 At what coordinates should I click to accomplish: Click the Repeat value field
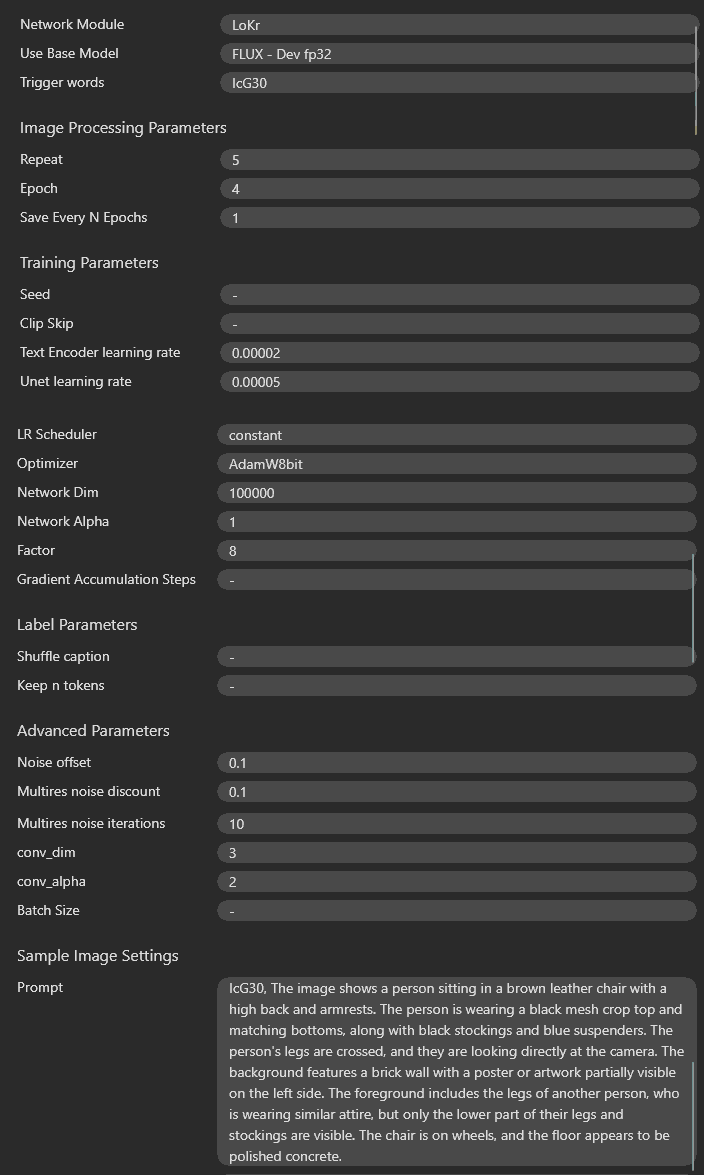pyautogui.click(x=459, y=160)
